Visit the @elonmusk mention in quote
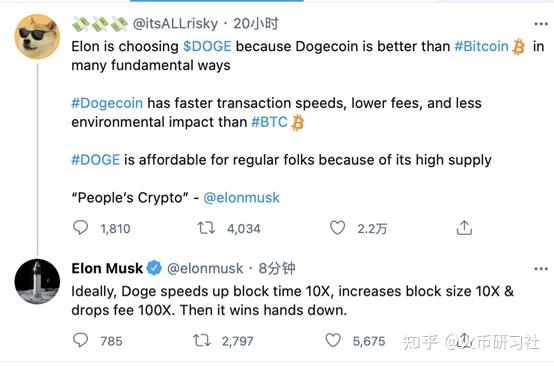 (242, 197)
